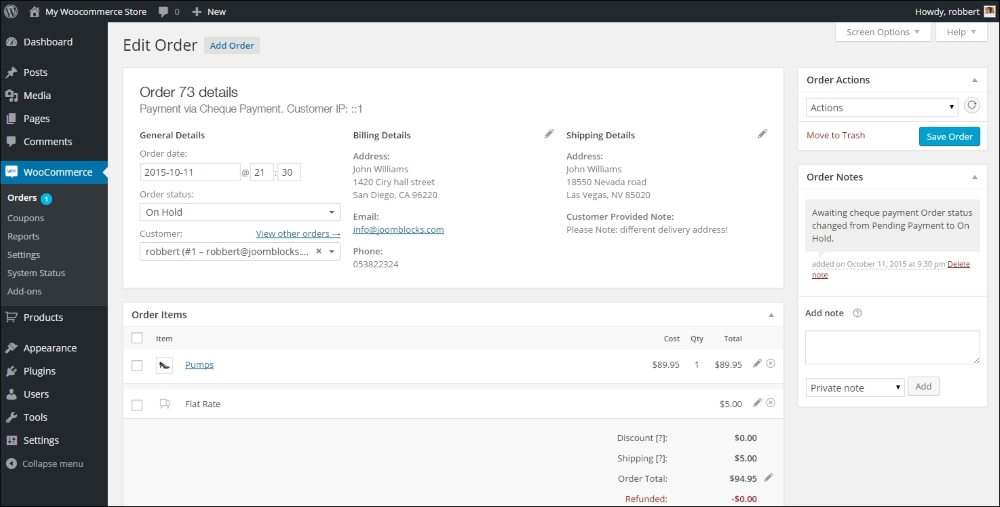Open the My Woocommerce Store home icon
The image size is (1000, 507).
tap(34, 11)
